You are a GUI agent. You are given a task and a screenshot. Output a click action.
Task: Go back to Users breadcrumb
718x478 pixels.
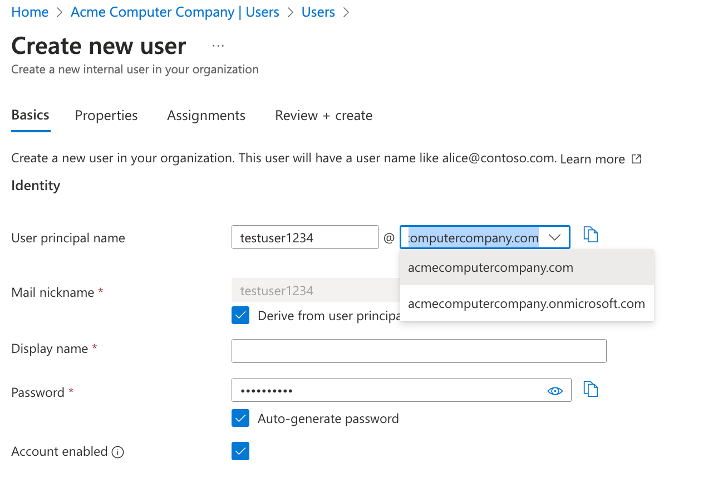[x=318, y=12]
